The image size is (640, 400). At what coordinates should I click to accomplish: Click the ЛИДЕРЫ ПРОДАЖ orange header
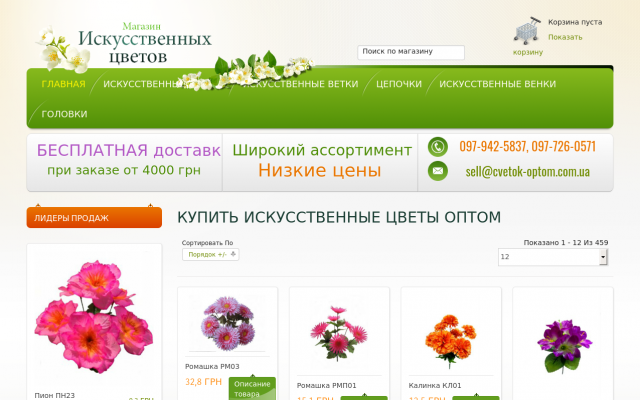click(x=94, y=218)
